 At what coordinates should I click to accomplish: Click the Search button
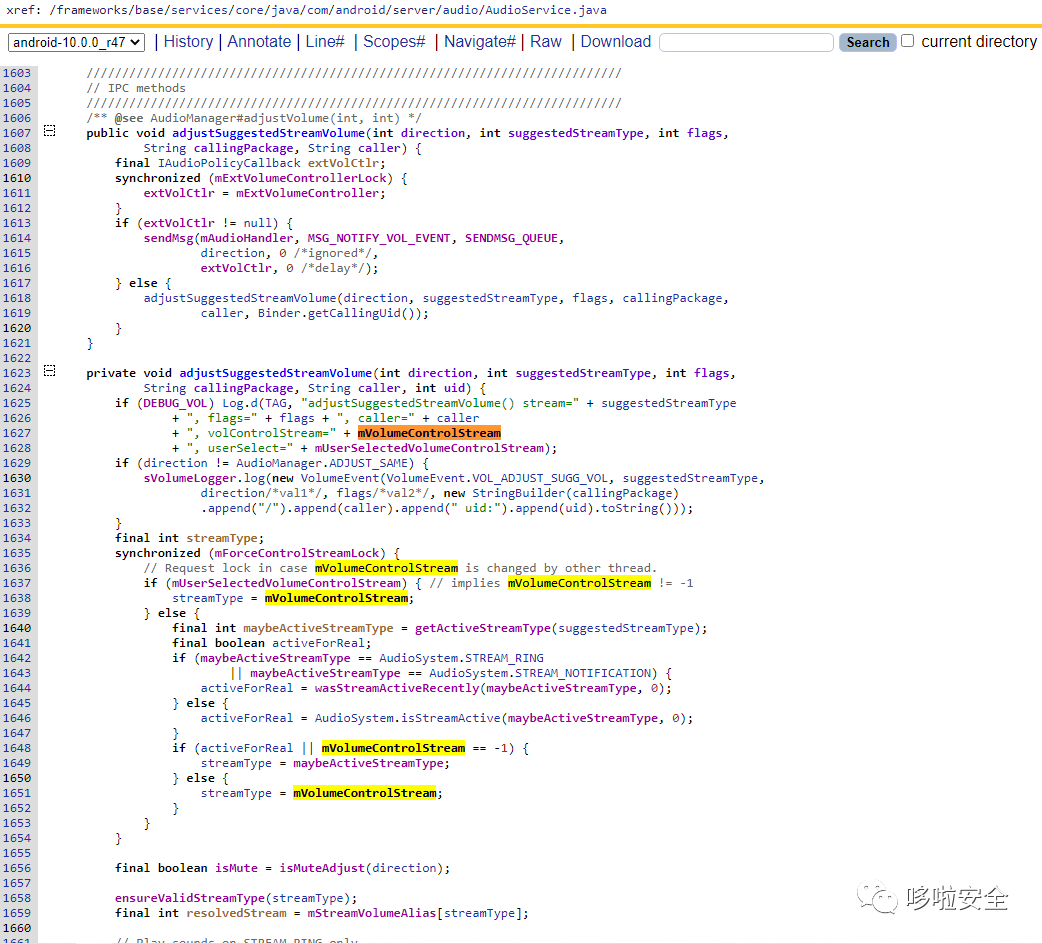(x=867, y=43)
